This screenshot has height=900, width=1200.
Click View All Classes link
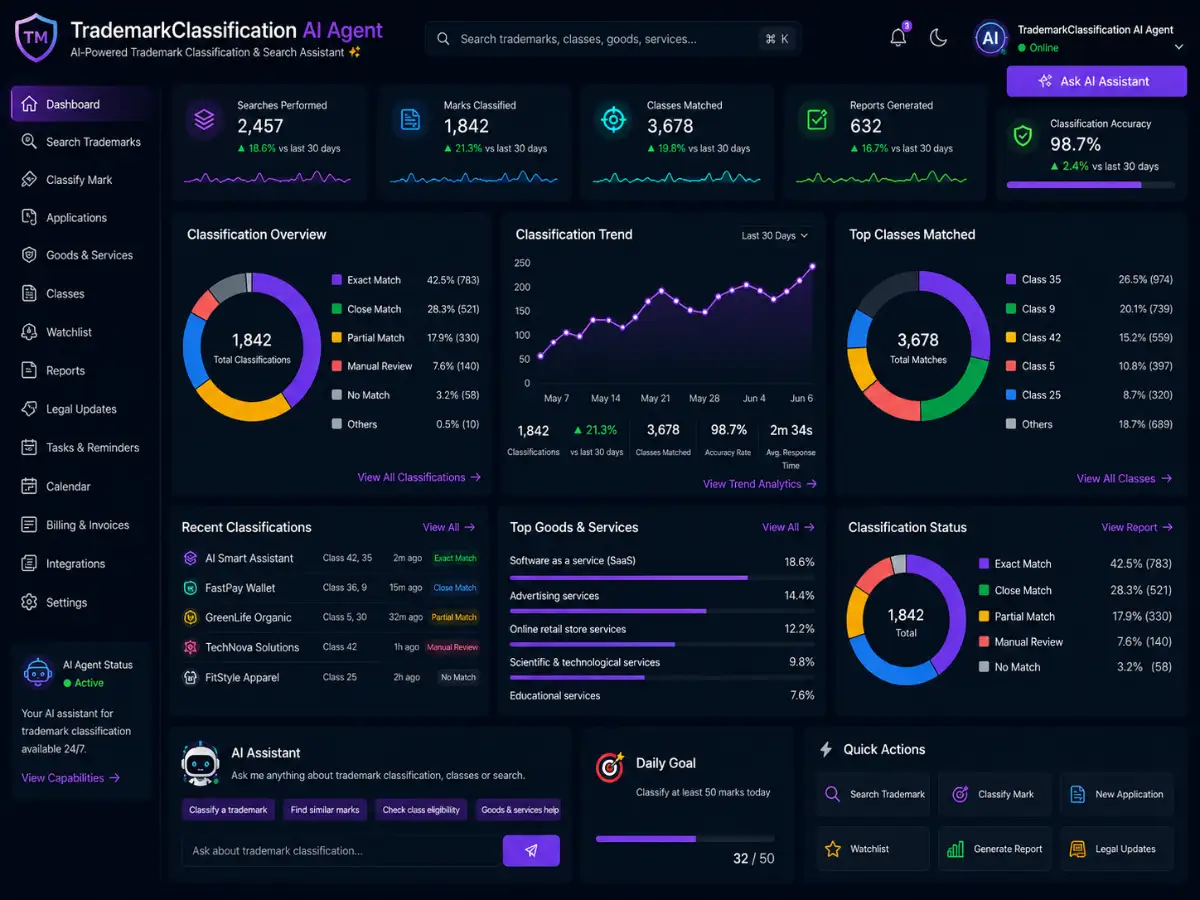1124,479
